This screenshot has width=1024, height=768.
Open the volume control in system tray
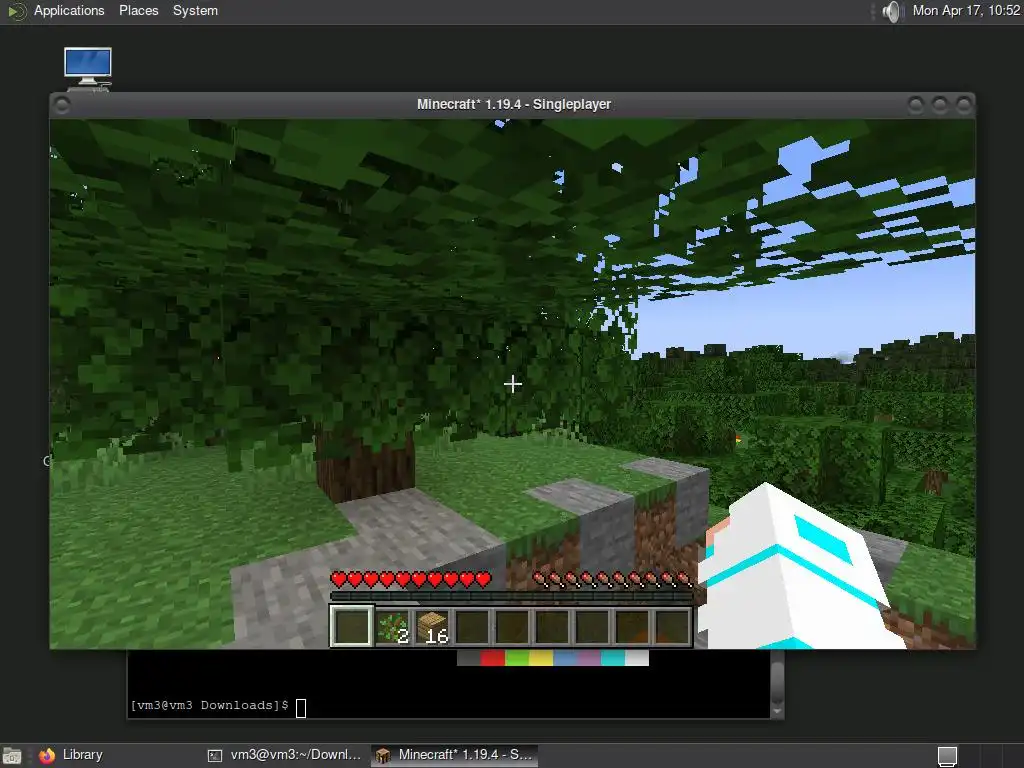click(891, 11)
